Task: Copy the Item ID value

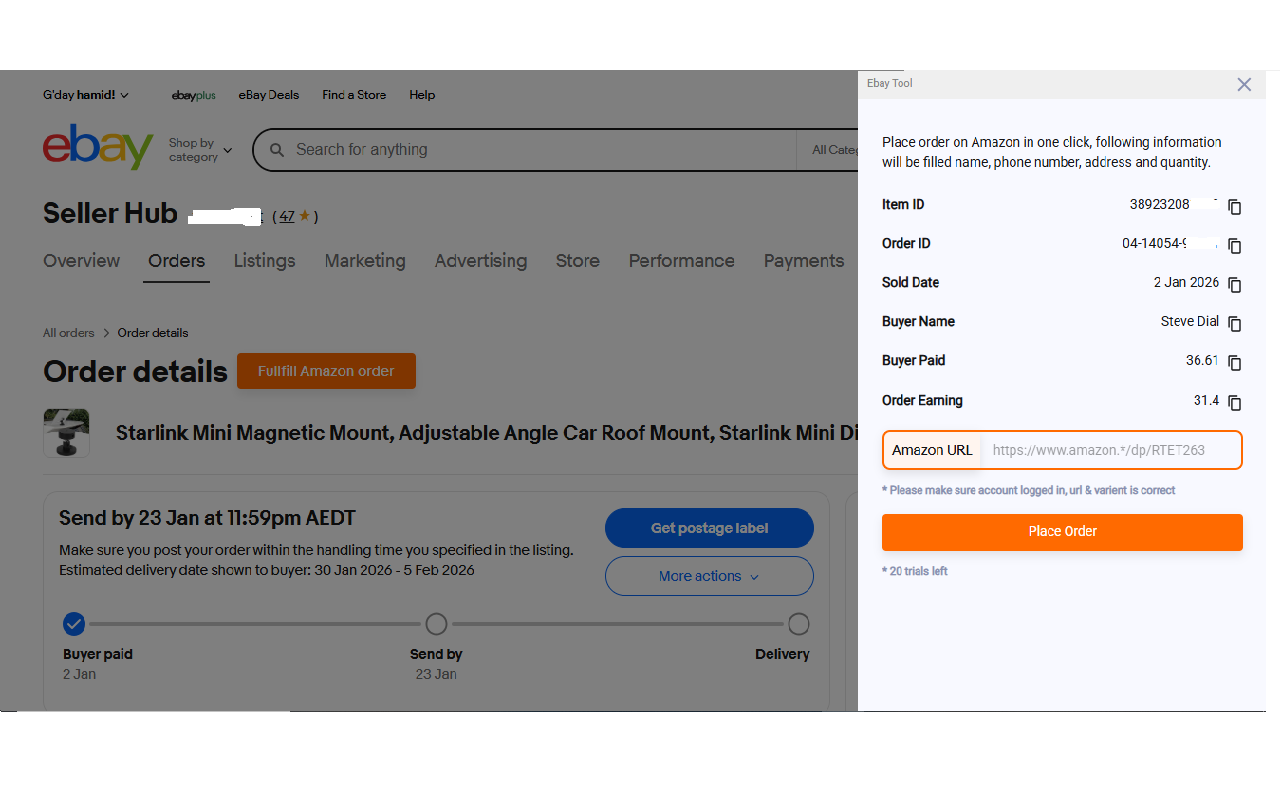Action: [1235, 207]
